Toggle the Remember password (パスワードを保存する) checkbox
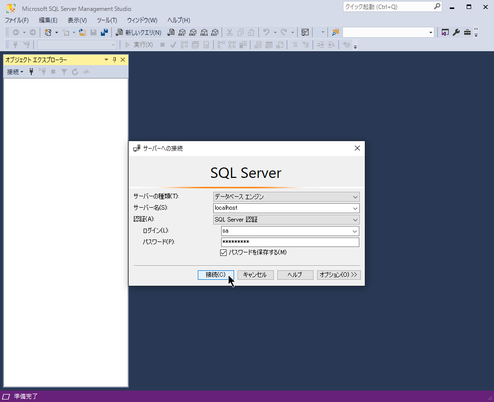Screen dimensions: 494x402 [x=223, y=253]
